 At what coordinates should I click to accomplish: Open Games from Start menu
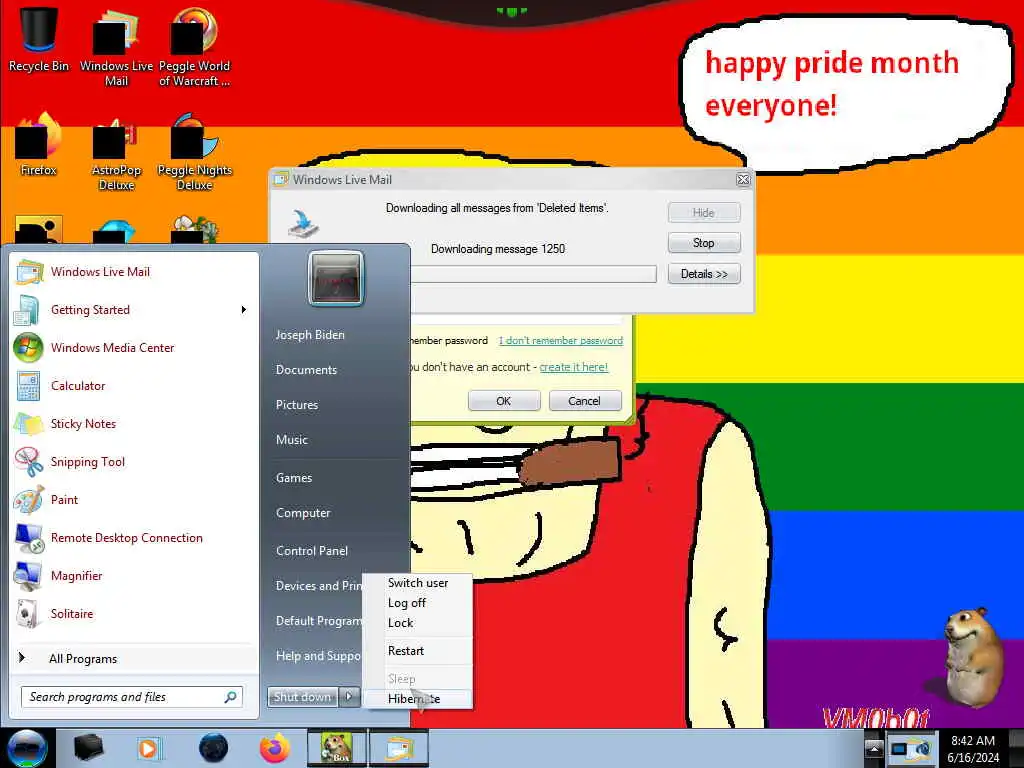point(294,477)
